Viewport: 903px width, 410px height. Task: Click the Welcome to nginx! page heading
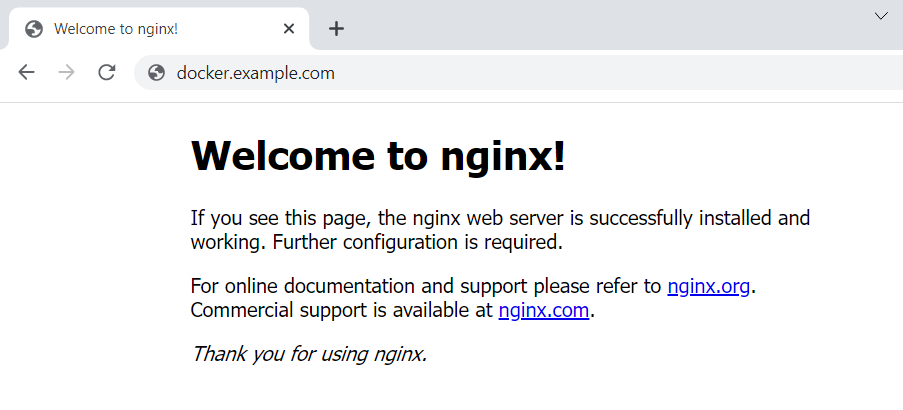tap(378, 155)
